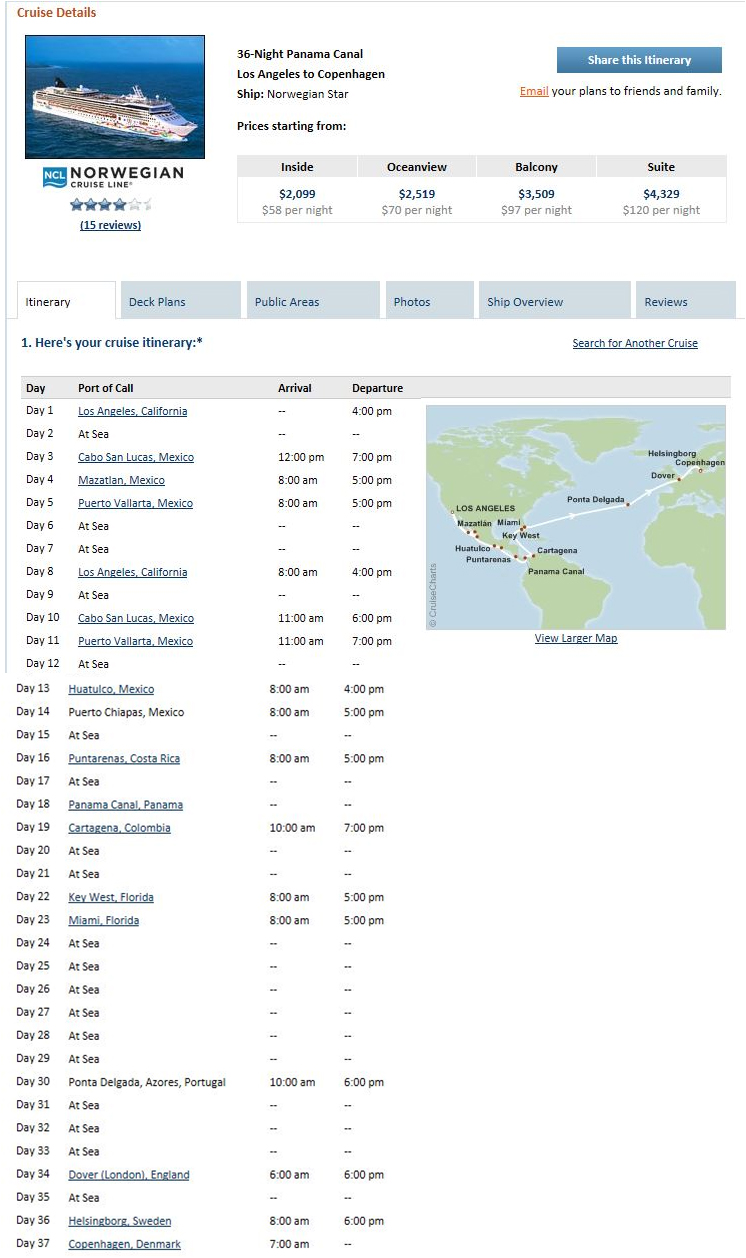Click the 6:00 am arrival for Dover

coord(289,1175)
